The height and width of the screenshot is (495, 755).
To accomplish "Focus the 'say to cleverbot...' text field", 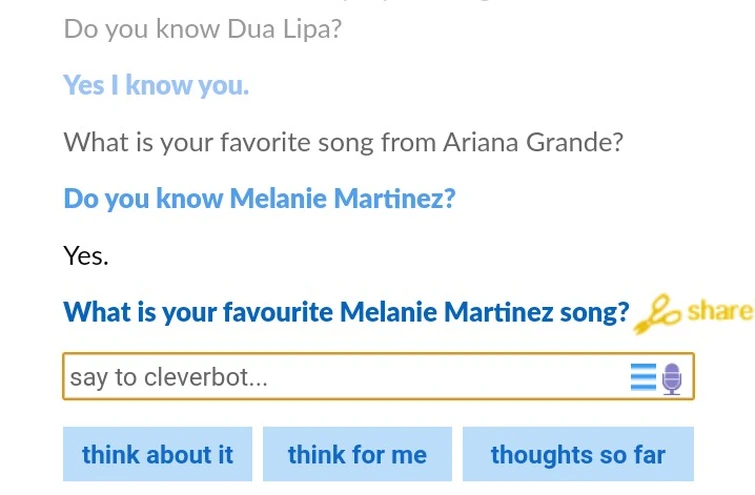I will (340, 377).
